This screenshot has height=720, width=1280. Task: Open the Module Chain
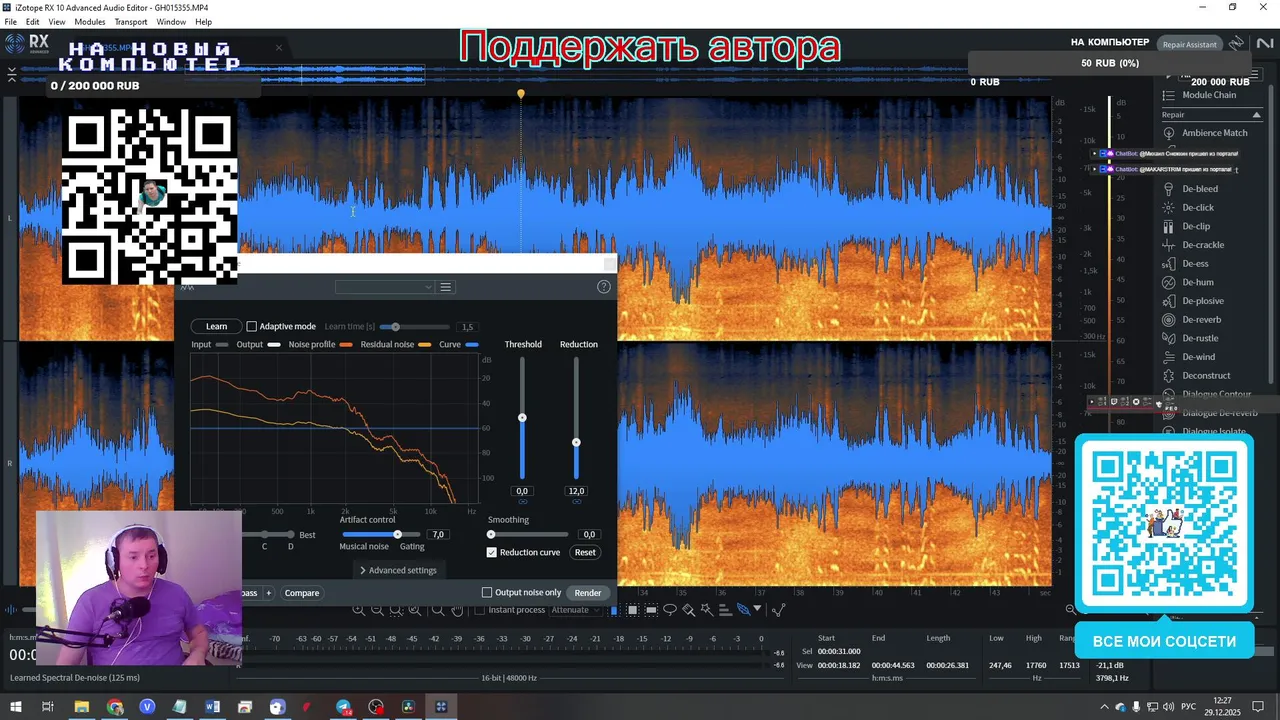1208,95
